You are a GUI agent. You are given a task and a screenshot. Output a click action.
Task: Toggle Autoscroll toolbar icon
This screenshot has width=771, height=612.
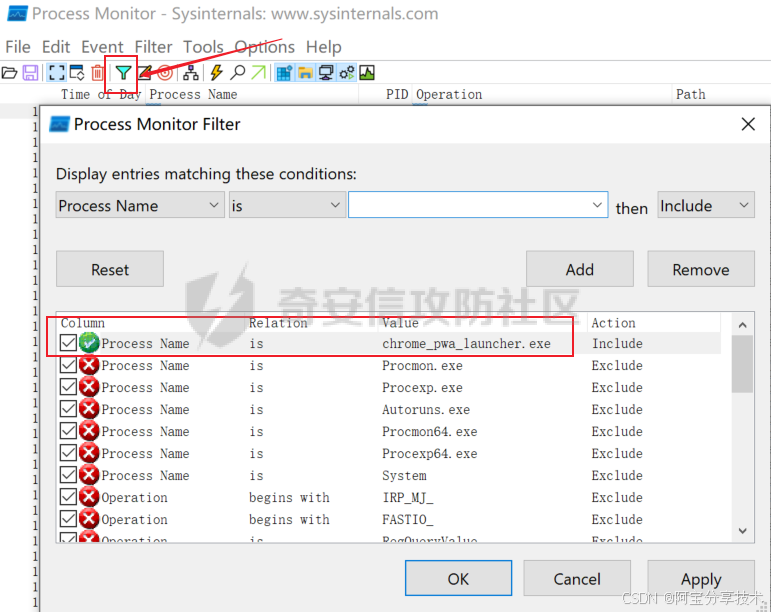(77, 73)
